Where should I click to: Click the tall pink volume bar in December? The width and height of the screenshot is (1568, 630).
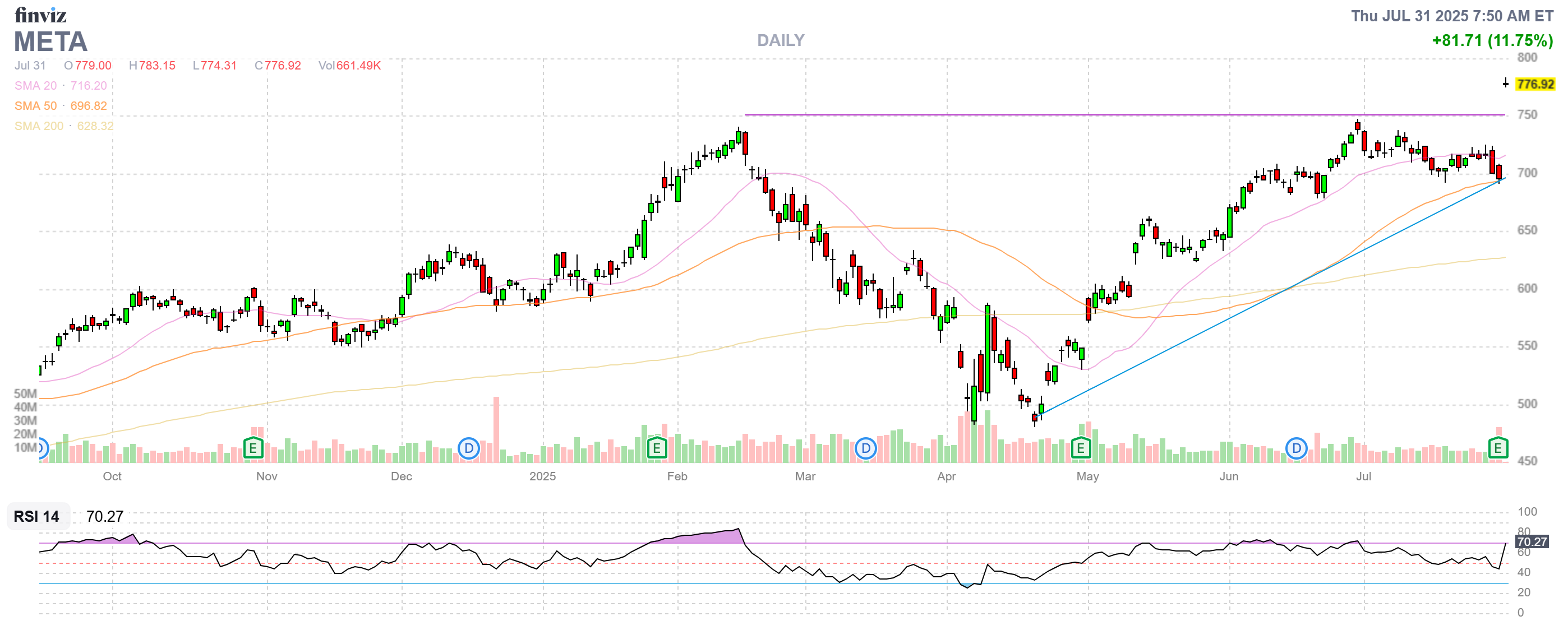click(x=496, y=429)
